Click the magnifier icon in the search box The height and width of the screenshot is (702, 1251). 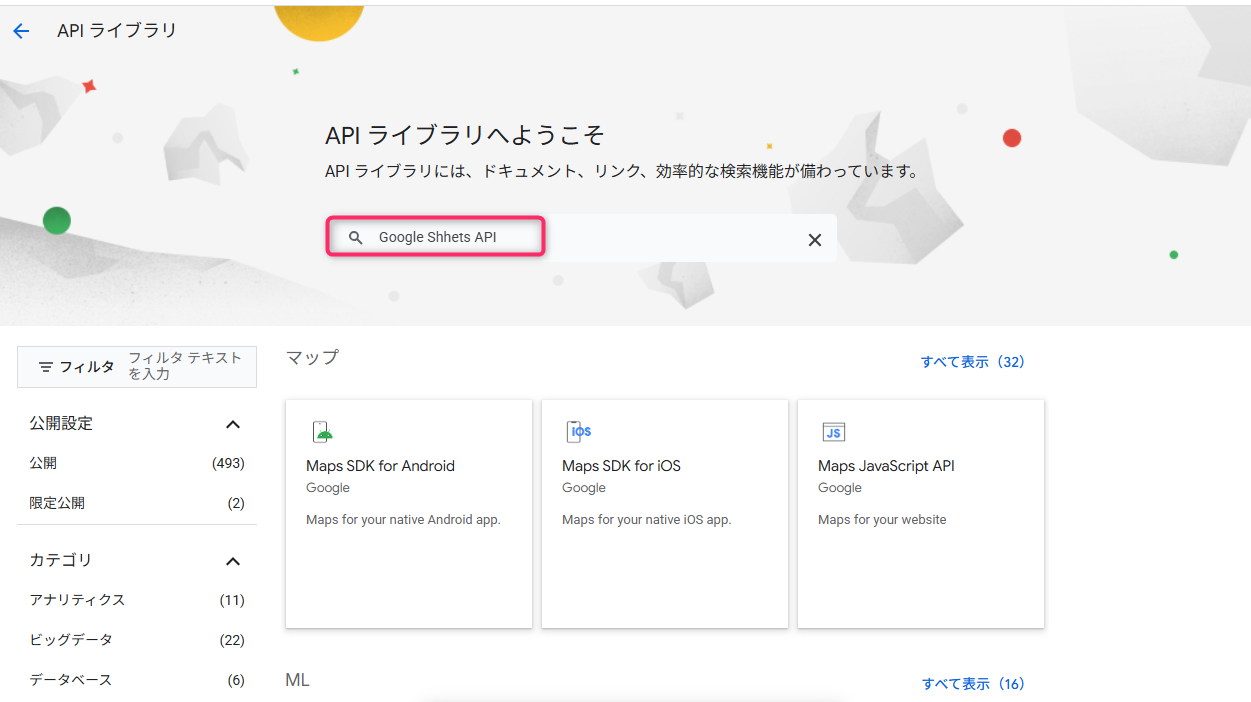pyautogui.click(x=355, y=238)
